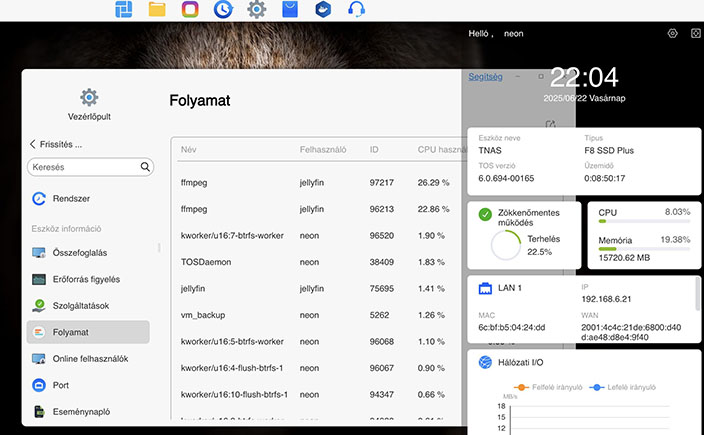Sort by the Név column header

(189, 149)
